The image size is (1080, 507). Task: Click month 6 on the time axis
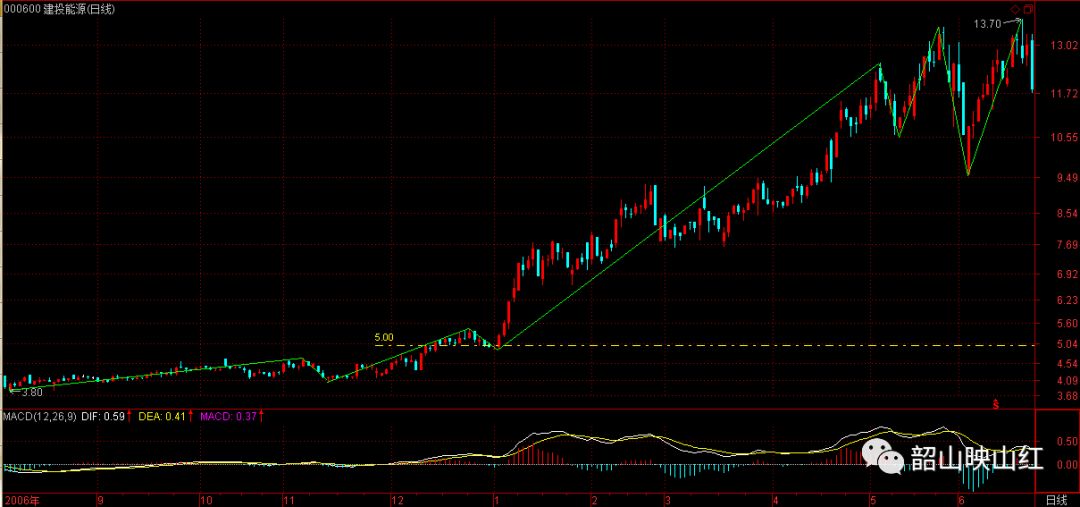tap(960, 499)
